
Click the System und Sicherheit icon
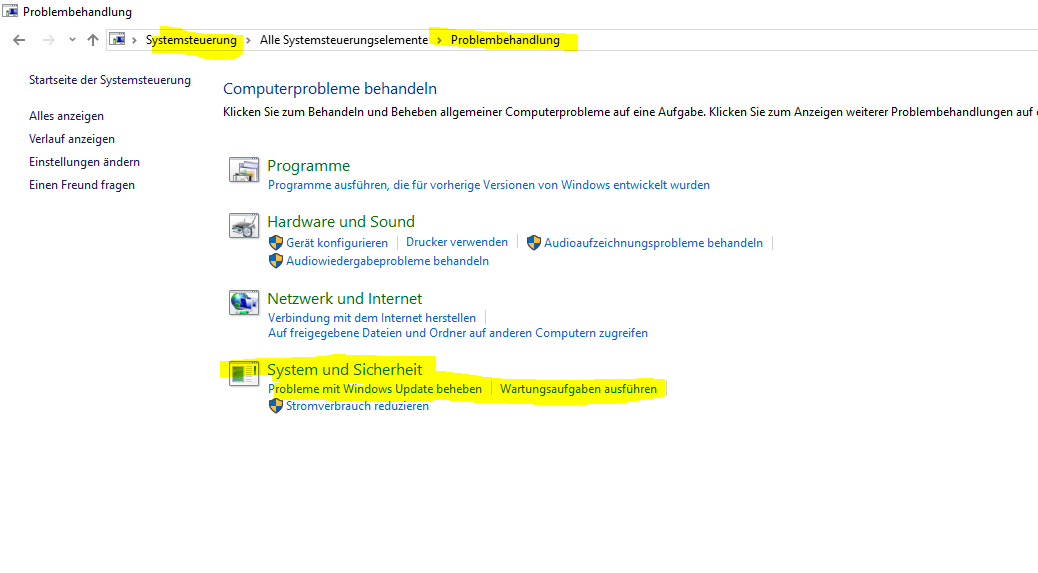pos(244,373)
